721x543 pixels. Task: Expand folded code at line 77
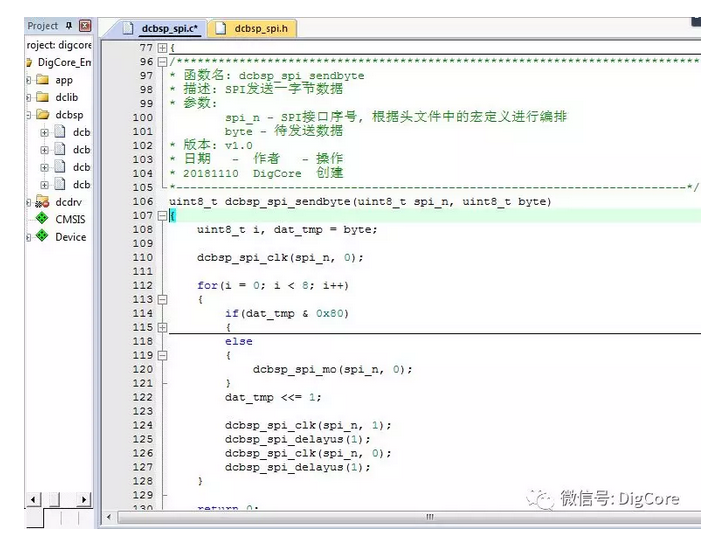click(x=162, y=48)
